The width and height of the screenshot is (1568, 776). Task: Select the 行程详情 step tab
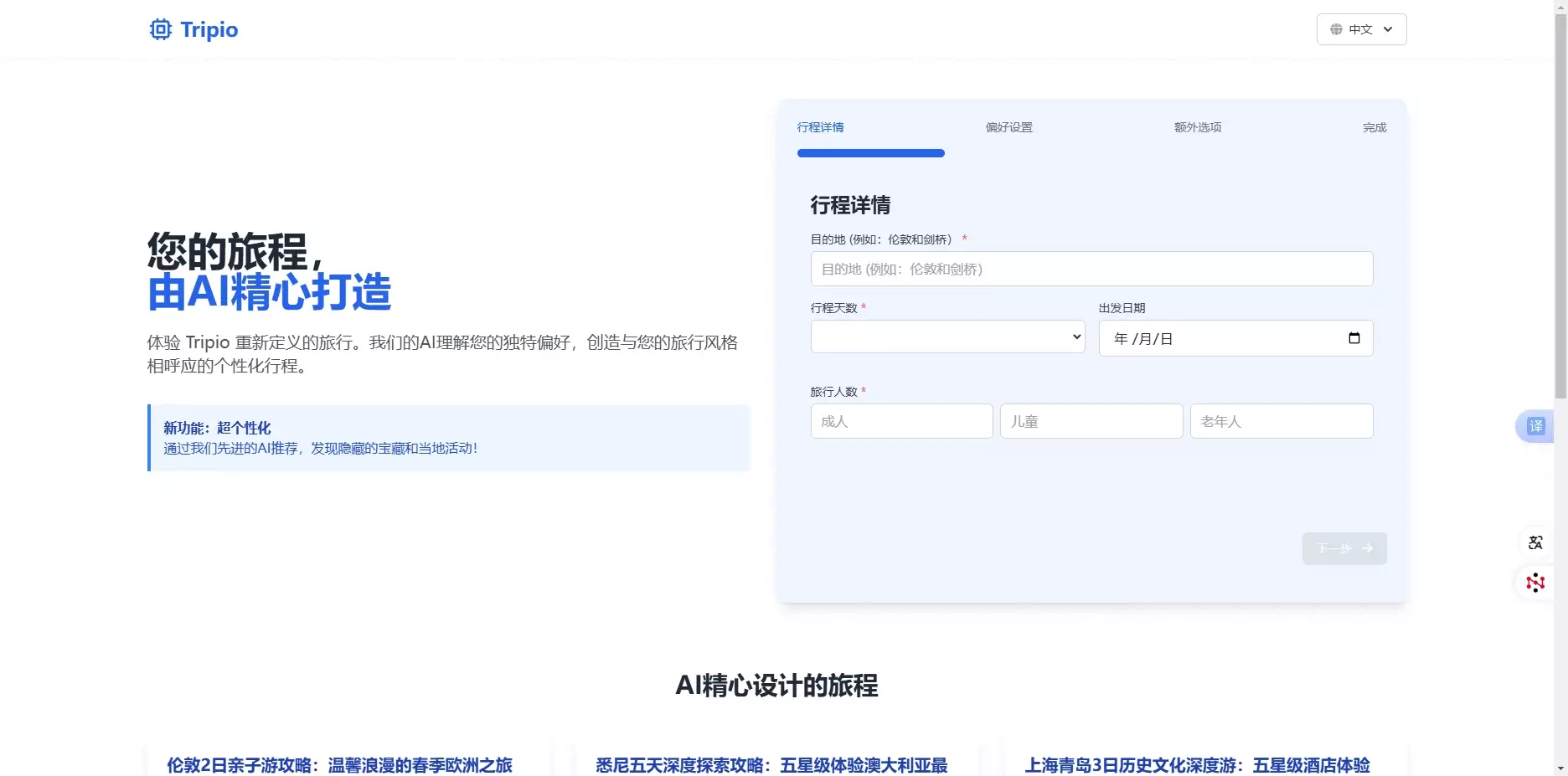(820, 127)
